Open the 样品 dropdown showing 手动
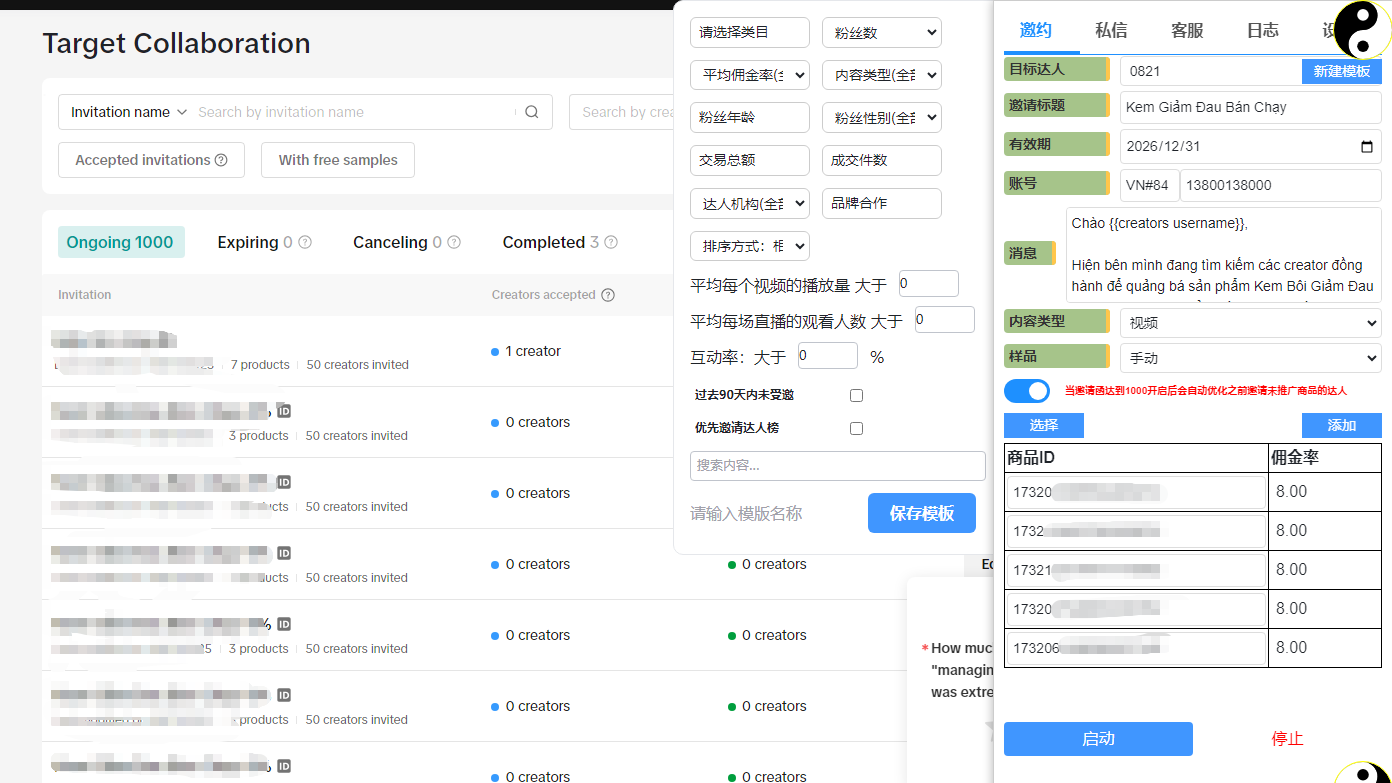The width and height of the screenshot is (1392, 783). [1250, 357]
